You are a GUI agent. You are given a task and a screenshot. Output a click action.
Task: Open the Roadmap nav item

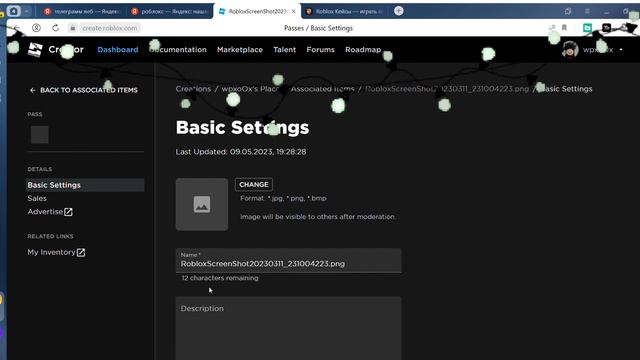(363, 50)
